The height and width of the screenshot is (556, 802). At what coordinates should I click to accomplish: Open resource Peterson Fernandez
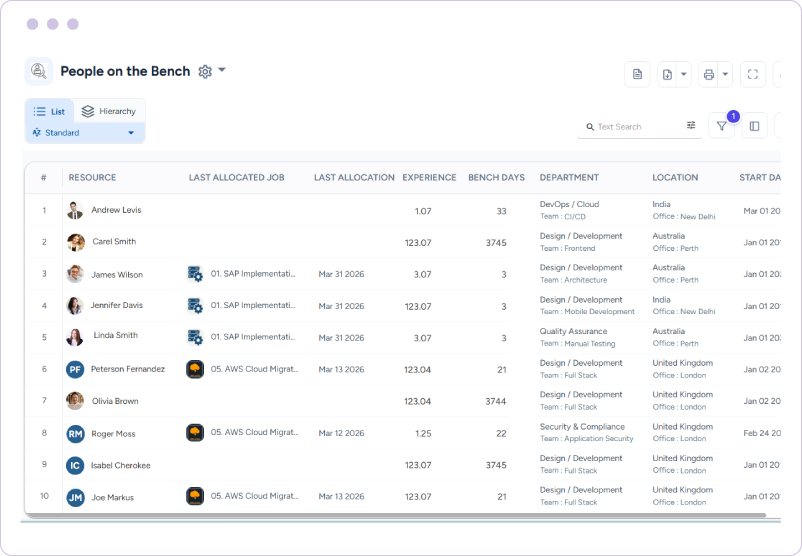tap(128, 369)
